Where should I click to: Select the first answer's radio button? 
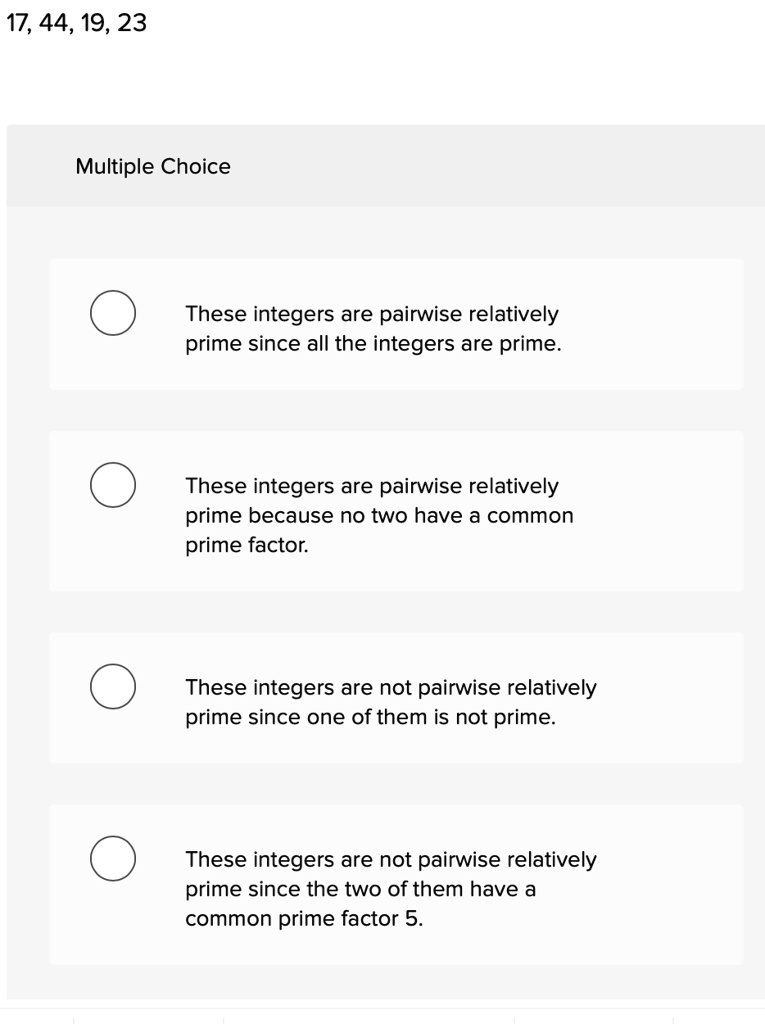pos(113,313)
